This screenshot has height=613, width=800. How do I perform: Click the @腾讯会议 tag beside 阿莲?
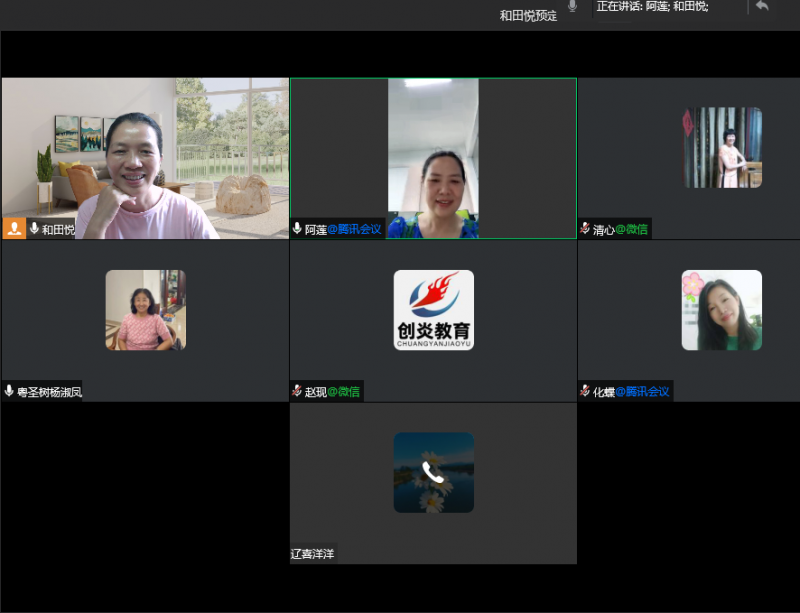tap(355, 229)
